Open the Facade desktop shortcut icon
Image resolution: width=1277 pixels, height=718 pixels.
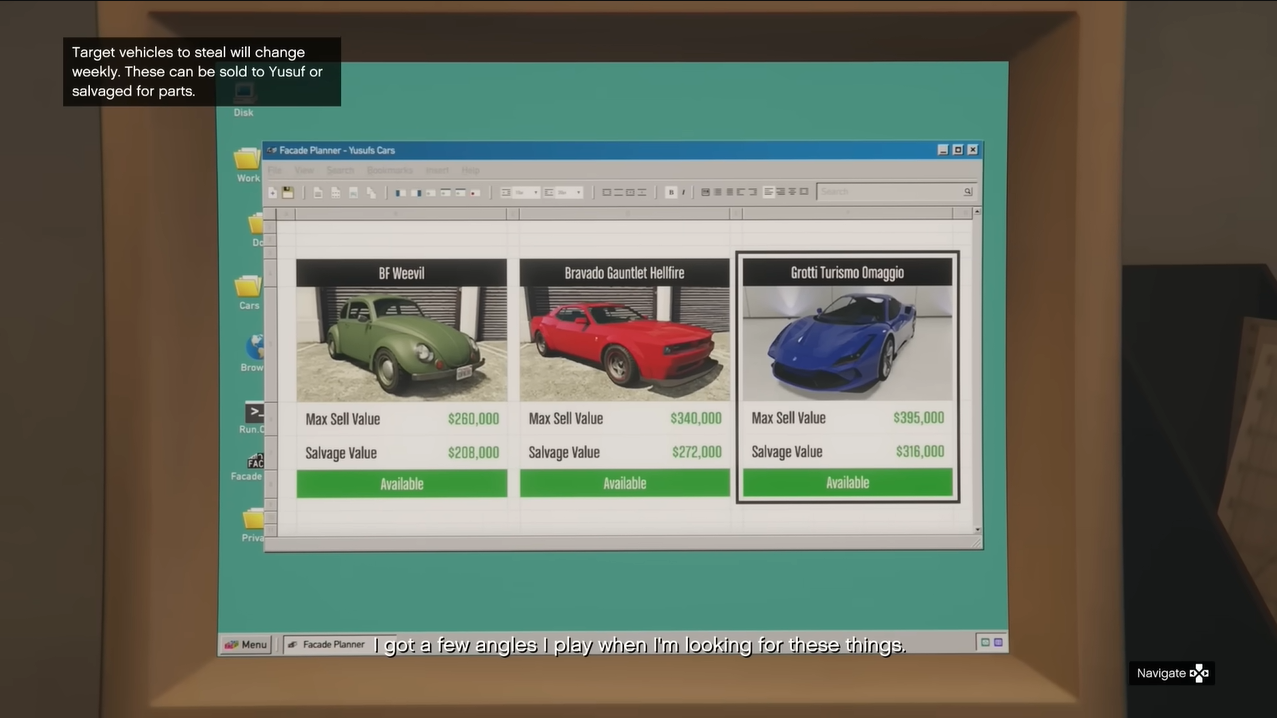(254, 462)
